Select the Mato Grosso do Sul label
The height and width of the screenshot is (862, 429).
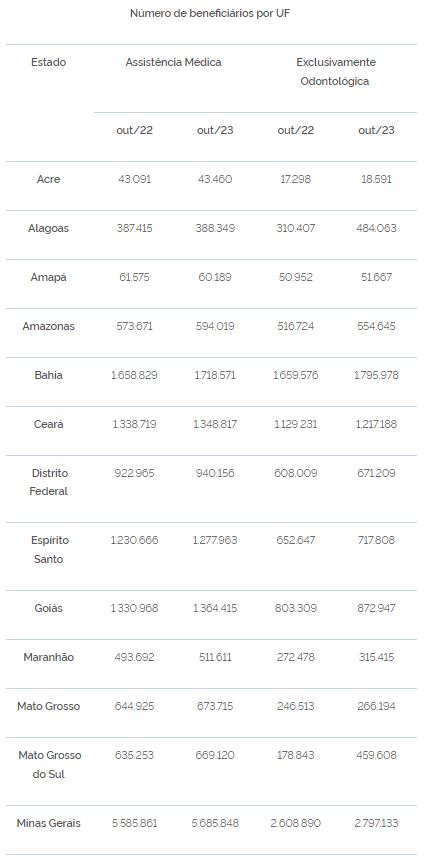click(48, 765)
